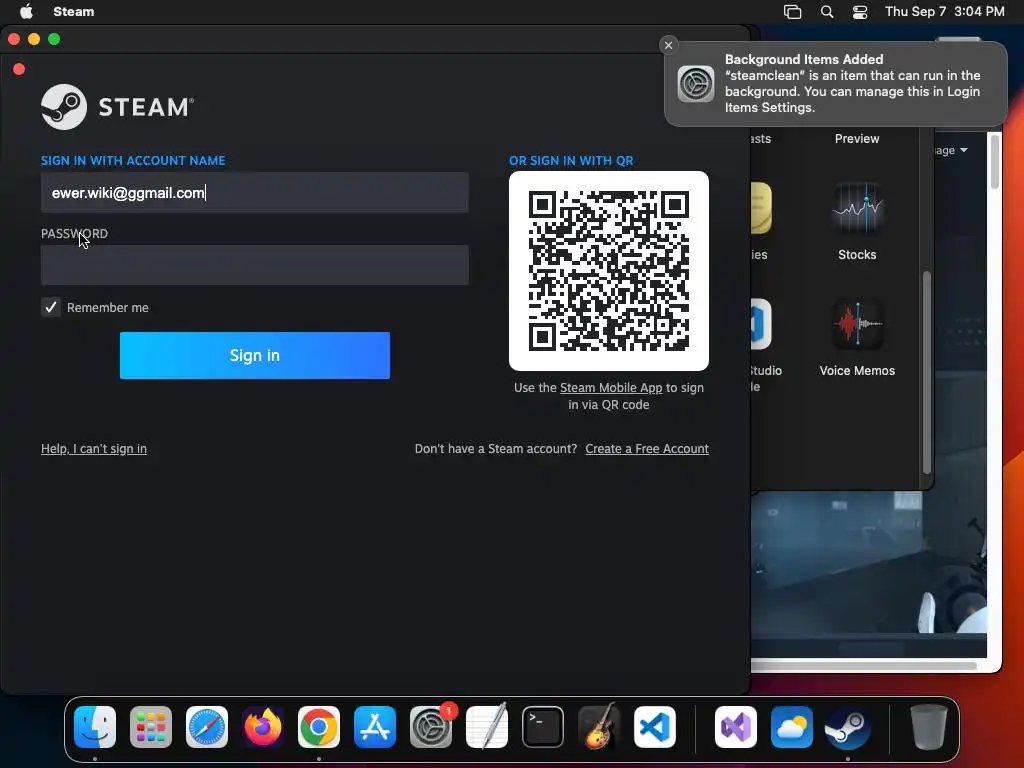This screenshot has width=1024, height=768.
Task: Dismiss the Background Items Added notification
Action: pos(668,45)
